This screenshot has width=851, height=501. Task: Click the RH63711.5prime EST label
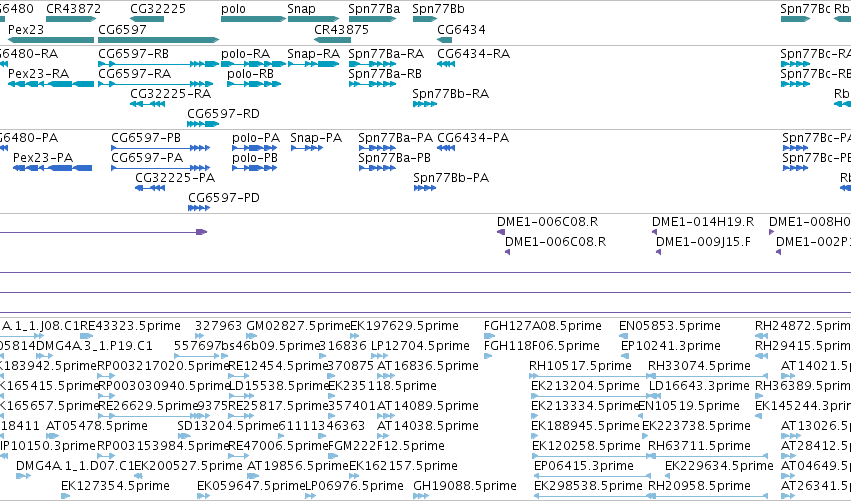click(699, 446)
